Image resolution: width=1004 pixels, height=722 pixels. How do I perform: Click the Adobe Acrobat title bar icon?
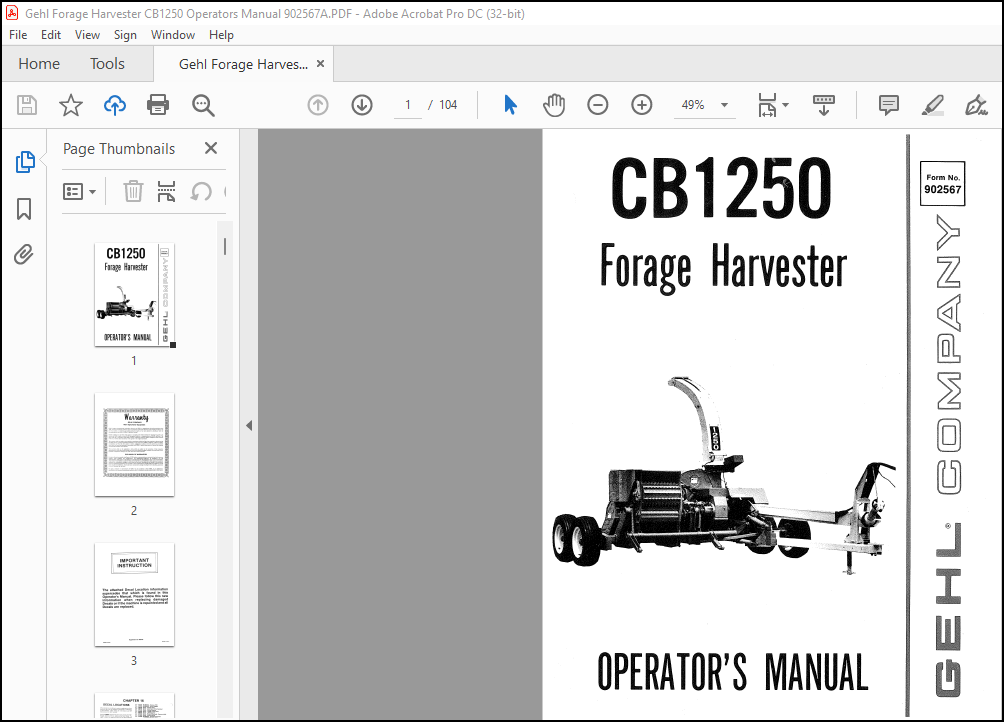[12, 13]
